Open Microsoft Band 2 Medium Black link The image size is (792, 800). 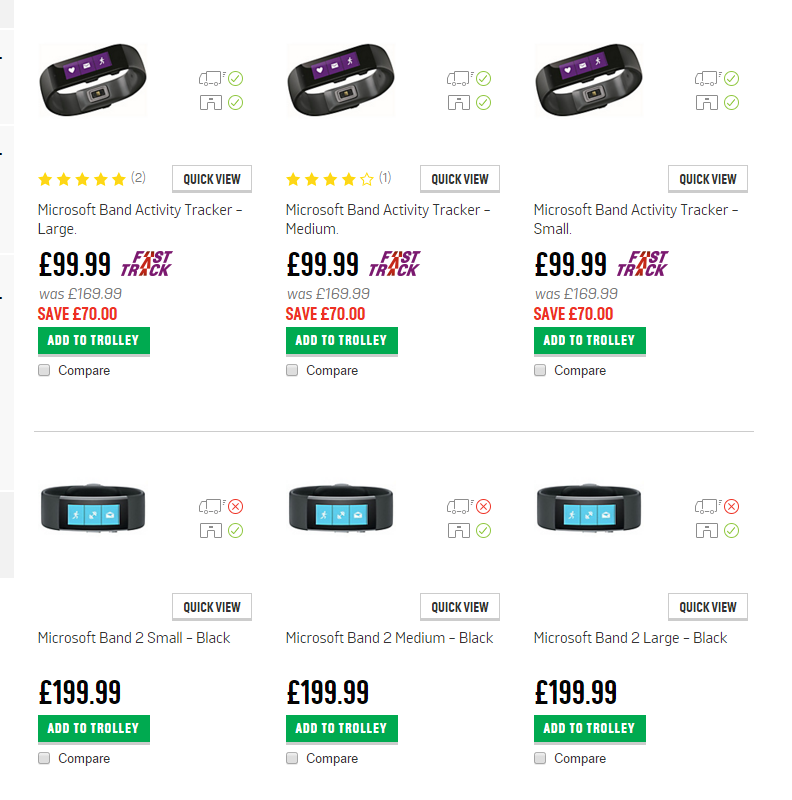pyautogui.click(x=389, y=638)
